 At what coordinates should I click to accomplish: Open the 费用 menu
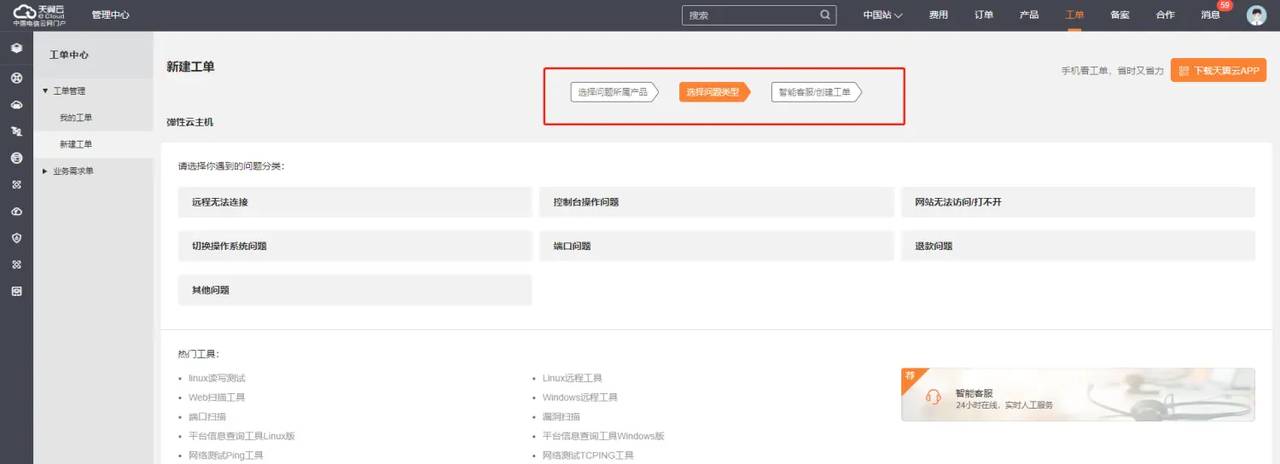click(x=938, y=15)
